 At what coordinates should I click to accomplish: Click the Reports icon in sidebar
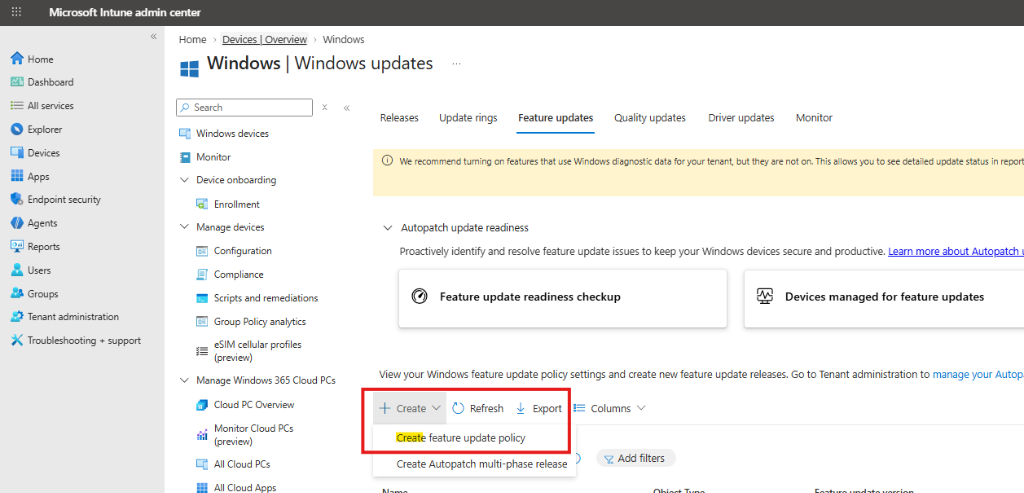coord(17,246)
